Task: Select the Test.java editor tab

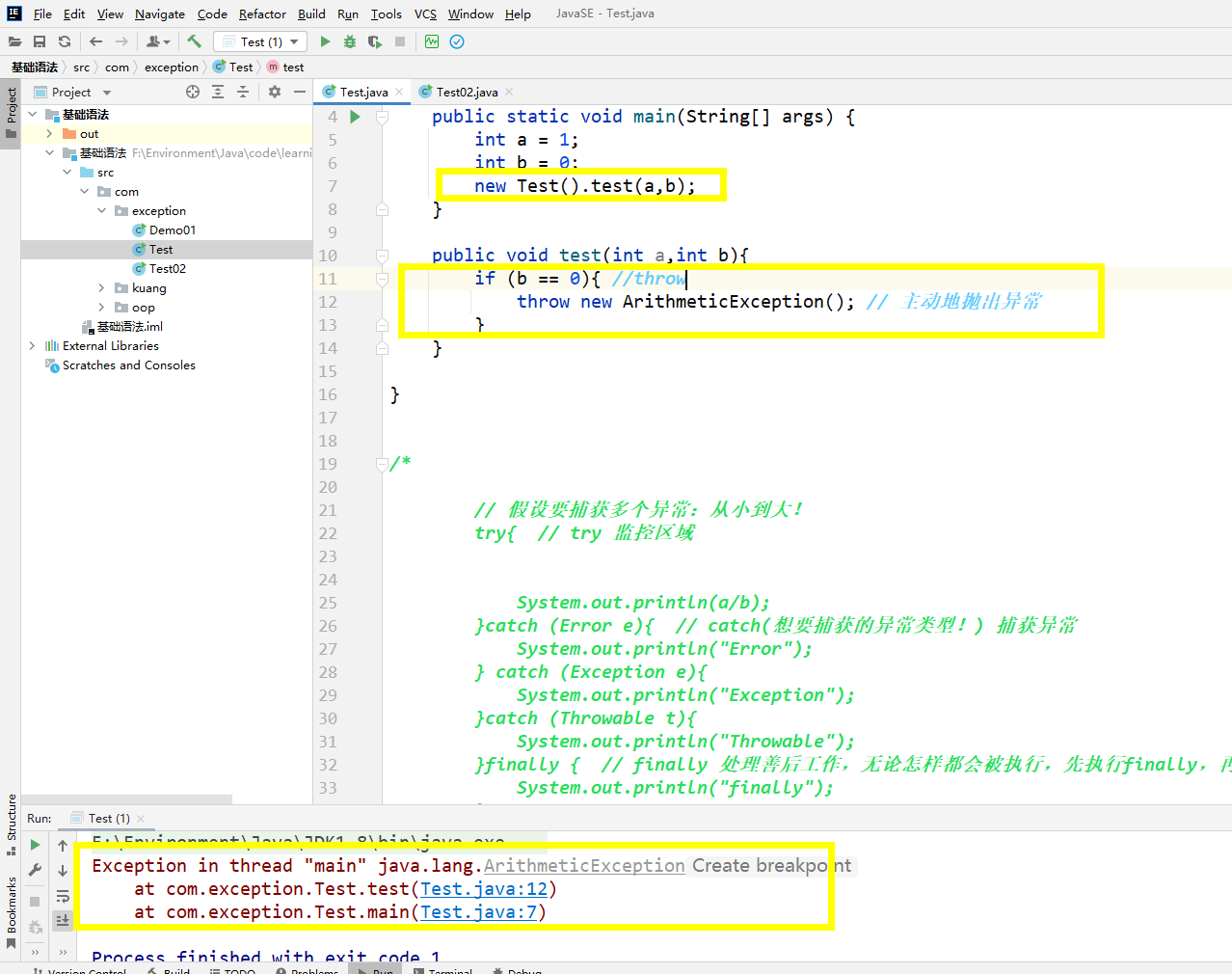Action: pyautogui.click(x=363, y=92)
